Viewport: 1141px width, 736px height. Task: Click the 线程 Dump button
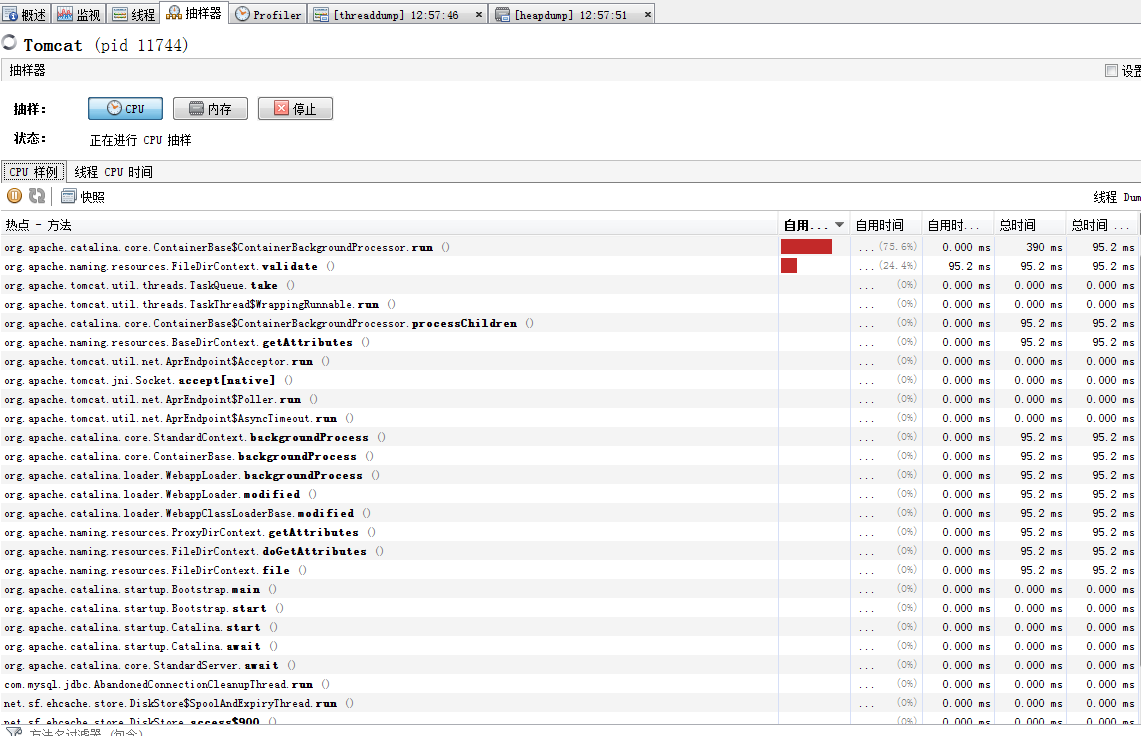coord(1117,197)
